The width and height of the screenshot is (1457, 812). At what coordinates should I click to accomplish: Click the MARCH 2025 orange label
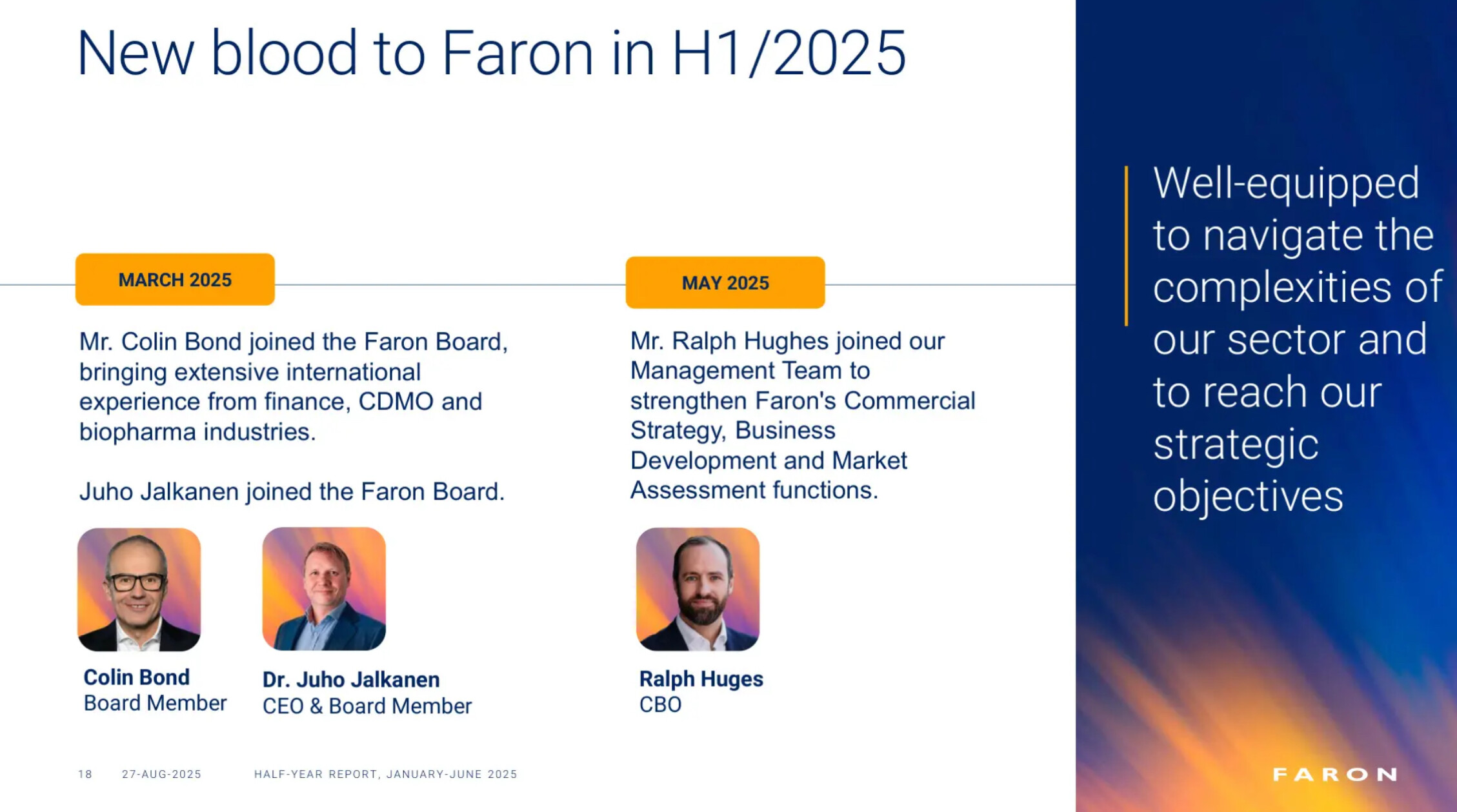[x=175, y=280]
